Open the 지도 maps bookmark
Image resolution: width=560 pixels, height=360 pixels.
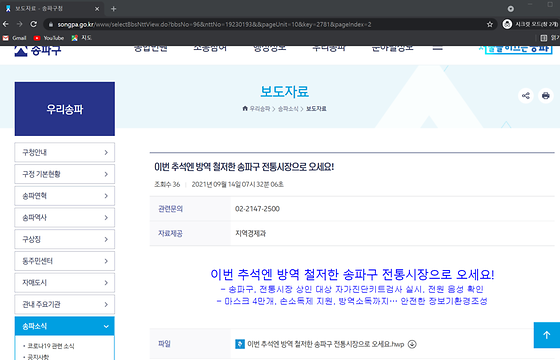point(81,38)
